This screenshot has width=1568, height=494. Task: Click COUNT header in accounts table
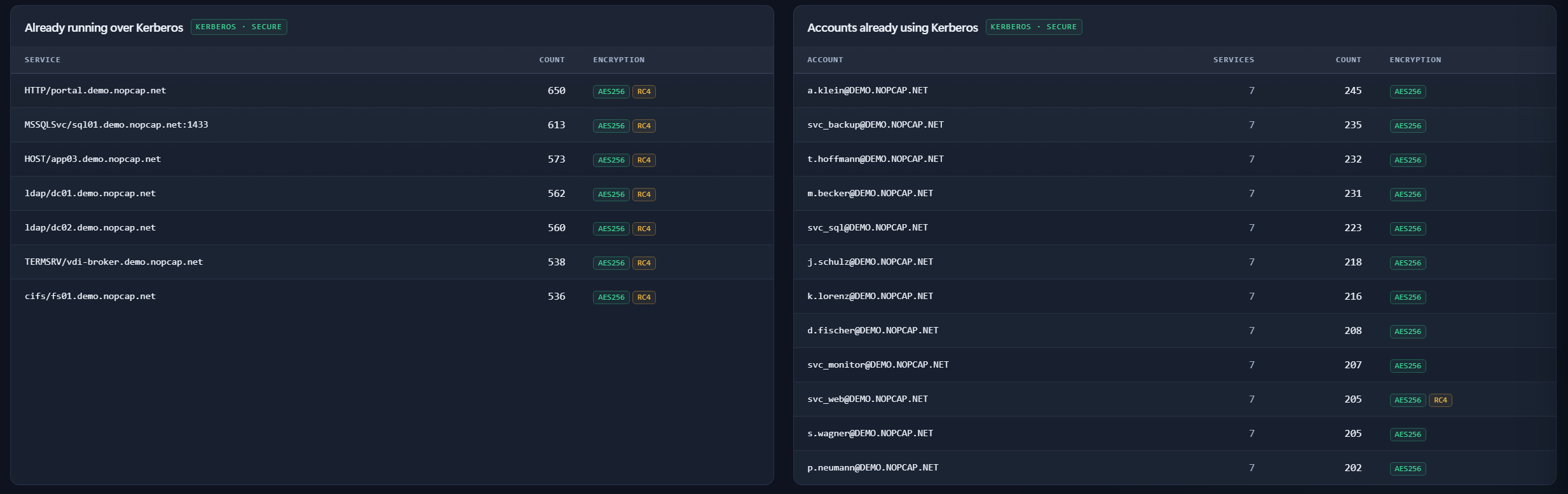[x=1348, y=60]
